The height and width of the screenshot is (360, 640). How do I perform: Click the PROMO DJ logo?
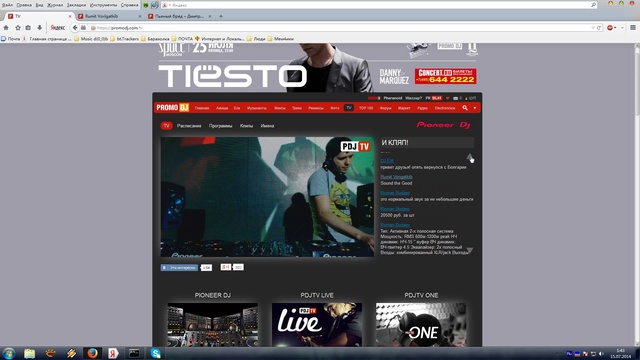172,107
